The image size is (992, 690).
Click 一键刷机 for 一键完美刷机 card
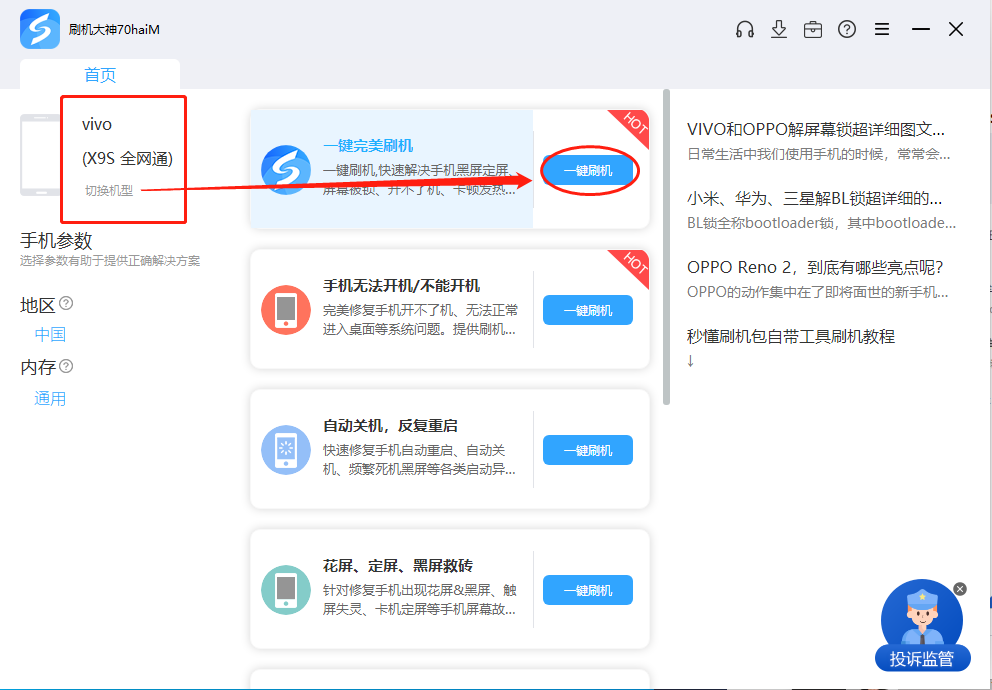588,170
